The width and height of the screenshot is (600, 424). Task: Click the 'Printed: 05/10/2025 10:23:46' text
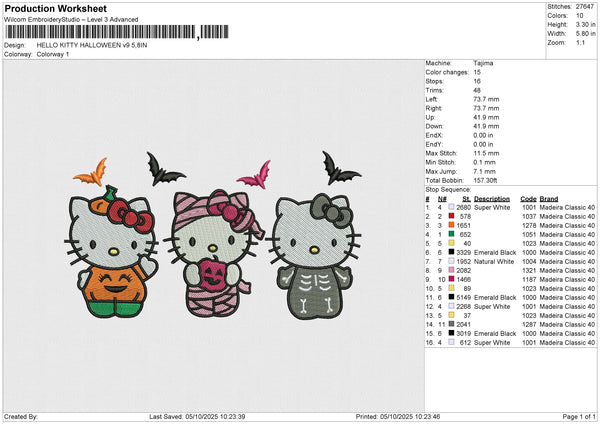coord(398,417)
